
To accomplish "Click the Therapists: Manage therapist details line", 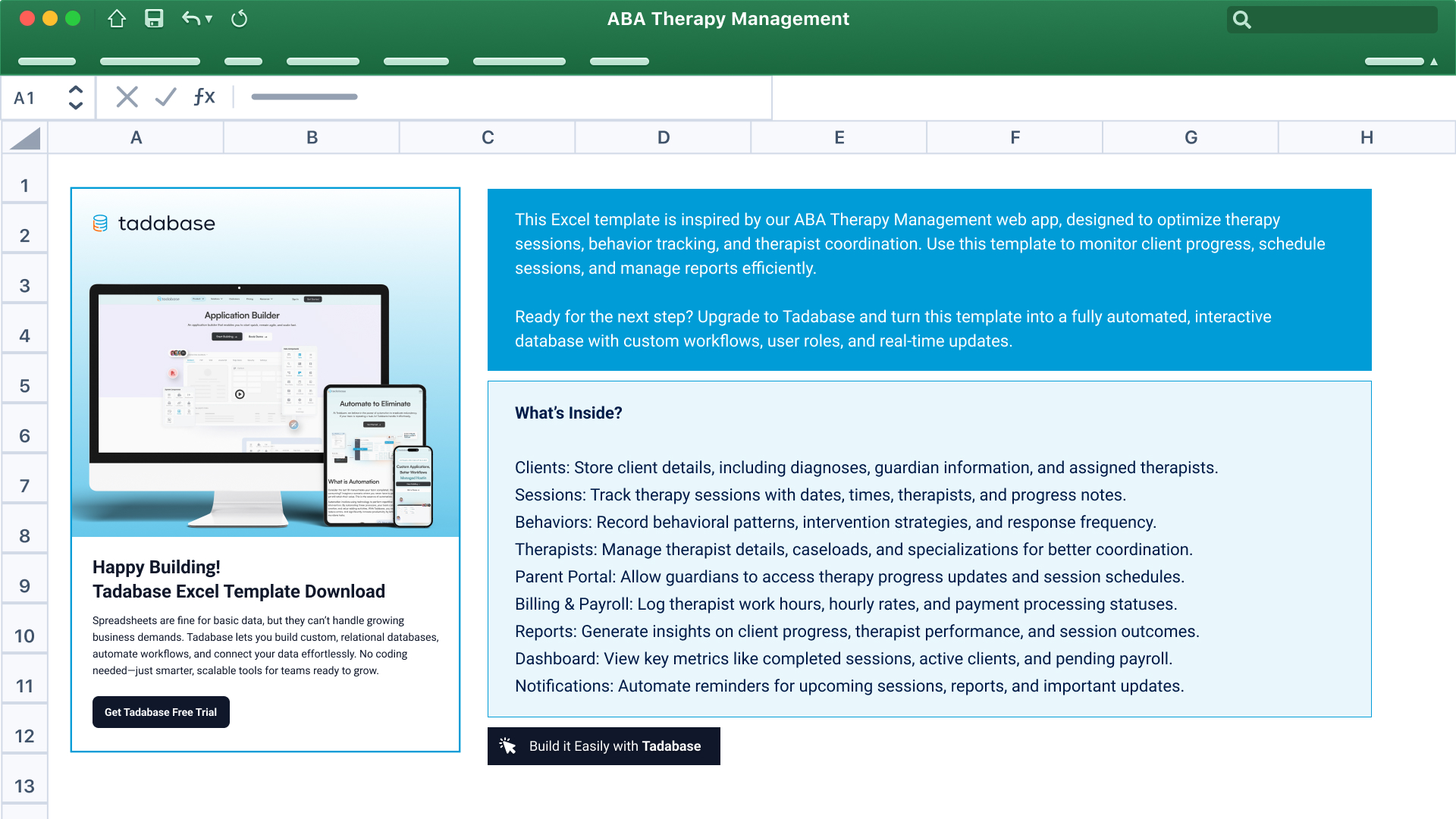I will click(x=853, y=550).
